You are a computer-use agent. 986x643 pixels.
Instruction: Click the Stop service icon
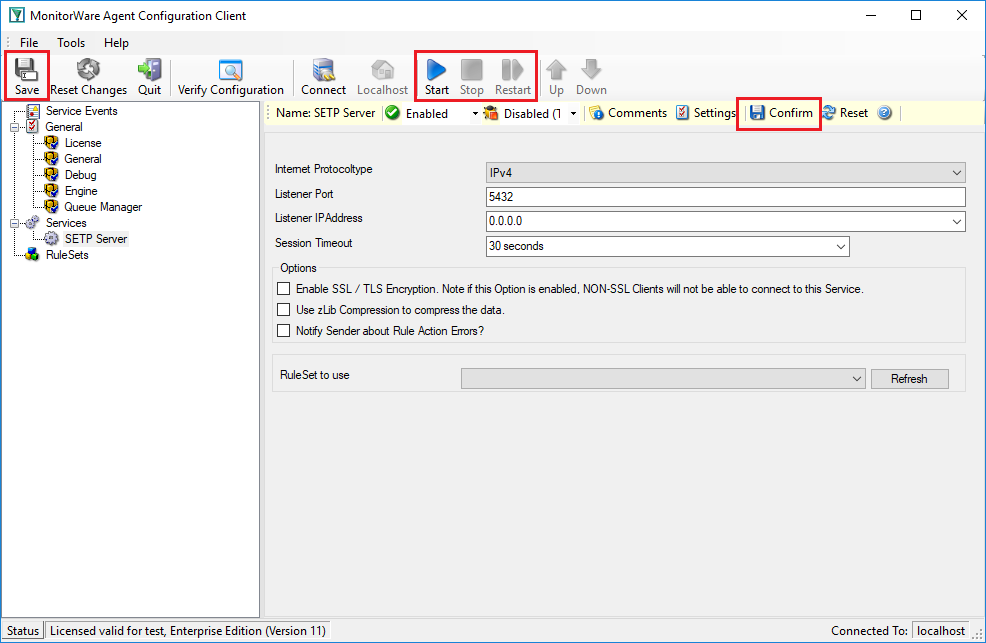[472, 77]
